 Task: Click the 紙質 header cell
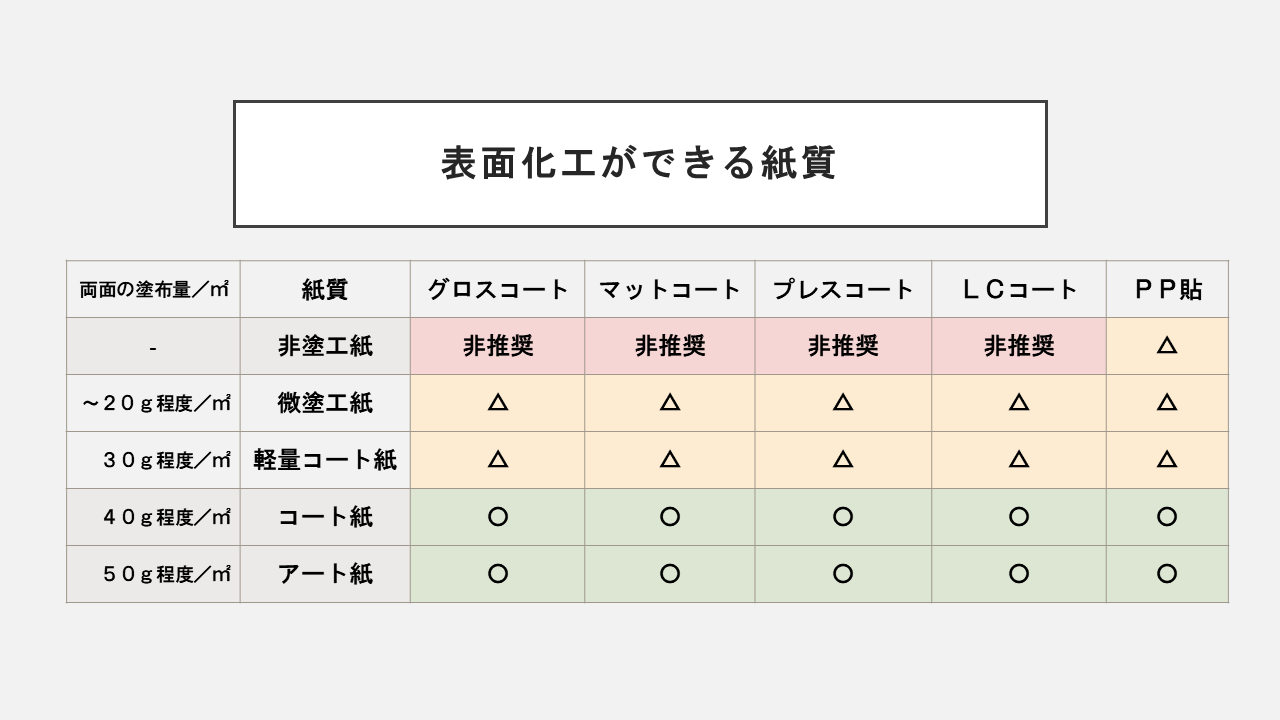(x=325, y=290)
